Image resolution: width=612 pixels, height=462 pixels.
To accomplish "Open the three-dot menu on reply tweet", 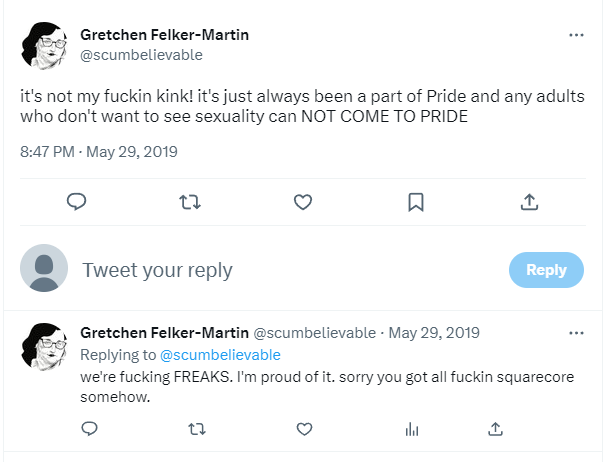I will tap(576, 333).
